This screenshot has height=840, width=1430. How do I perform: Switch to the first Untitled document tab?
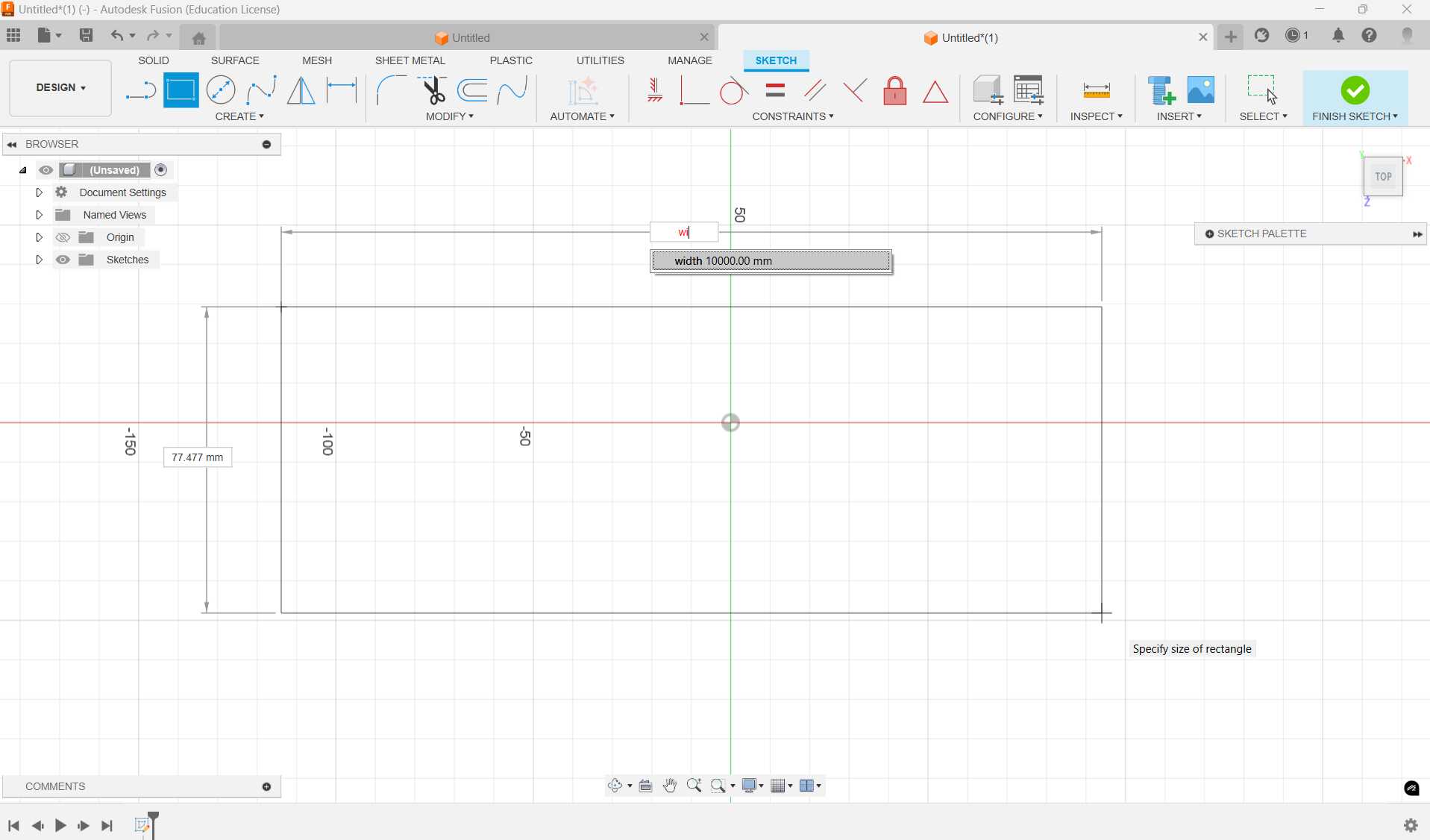[467, 37]
